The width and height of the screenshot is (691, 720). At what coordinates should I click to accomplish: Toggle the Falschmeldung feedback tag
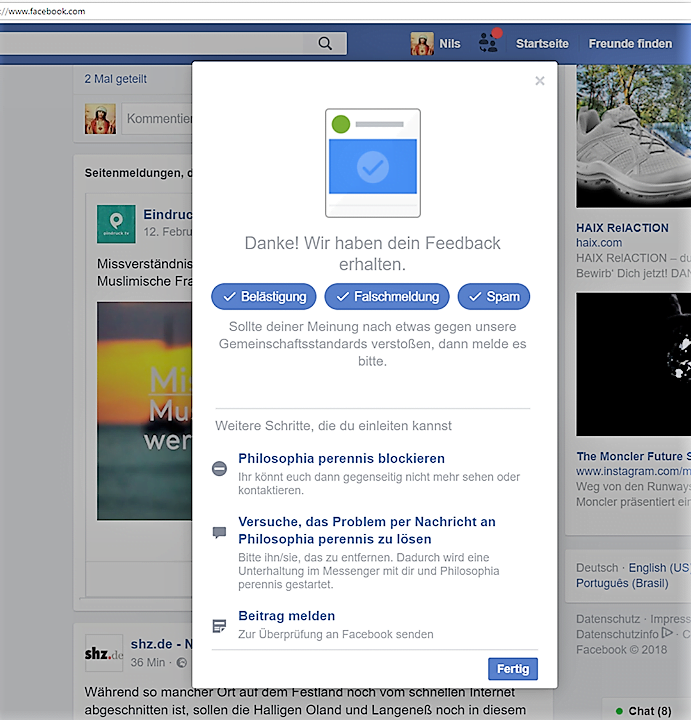pos(387,297)
